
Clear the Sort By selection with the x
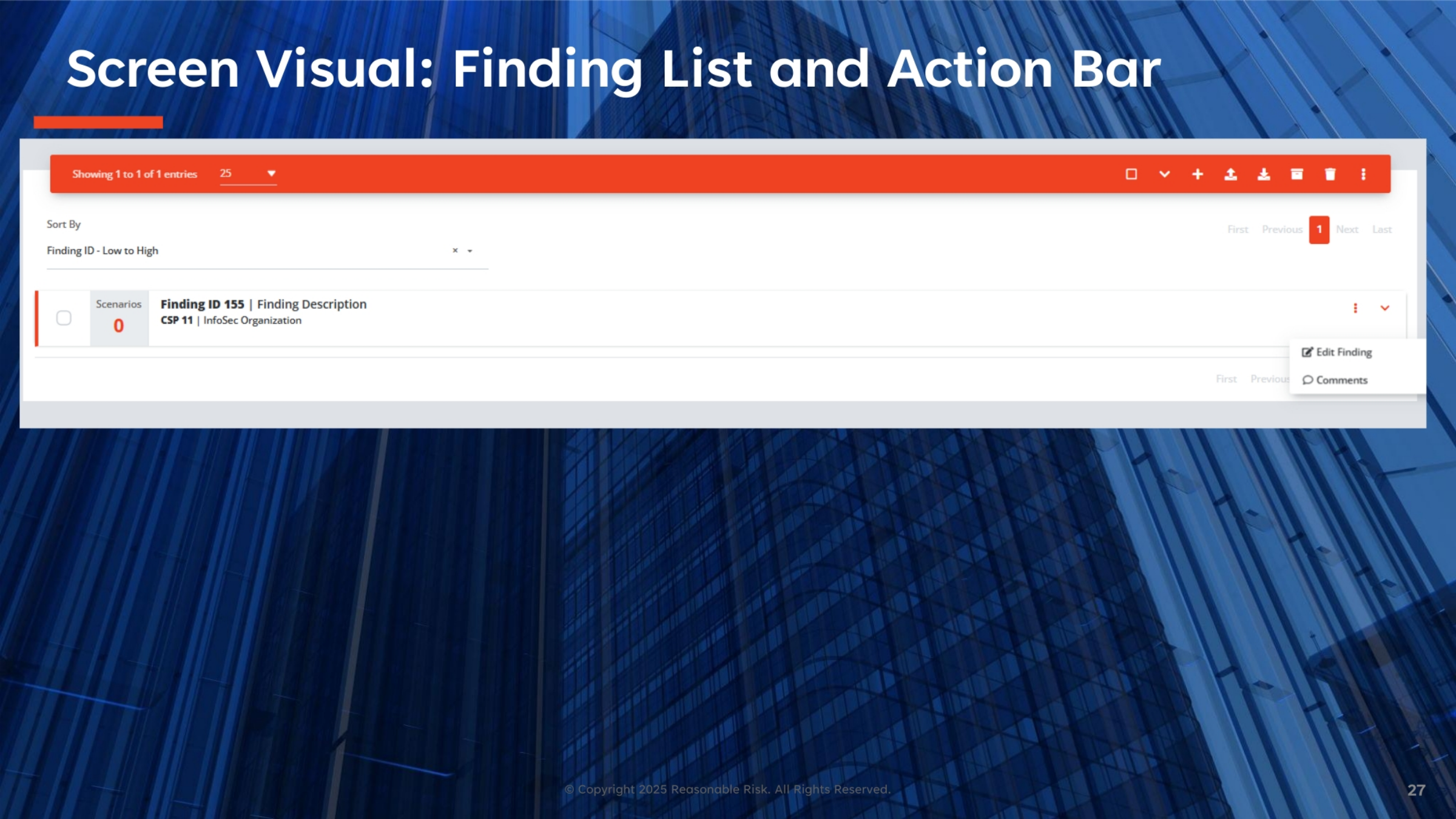coord(455,250)
